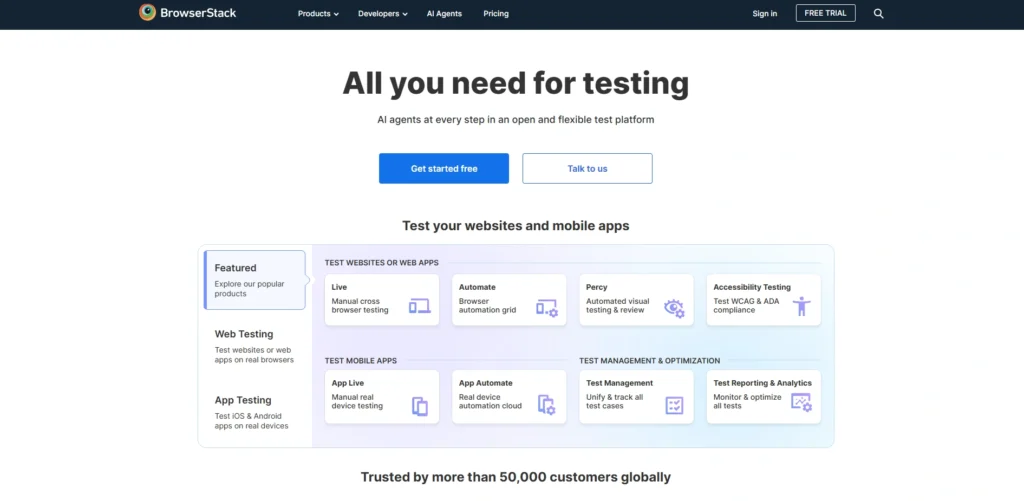Open the Test Reporting & Analytics card title
Viewport: 1024px width, 501px height.
(762, 383)
